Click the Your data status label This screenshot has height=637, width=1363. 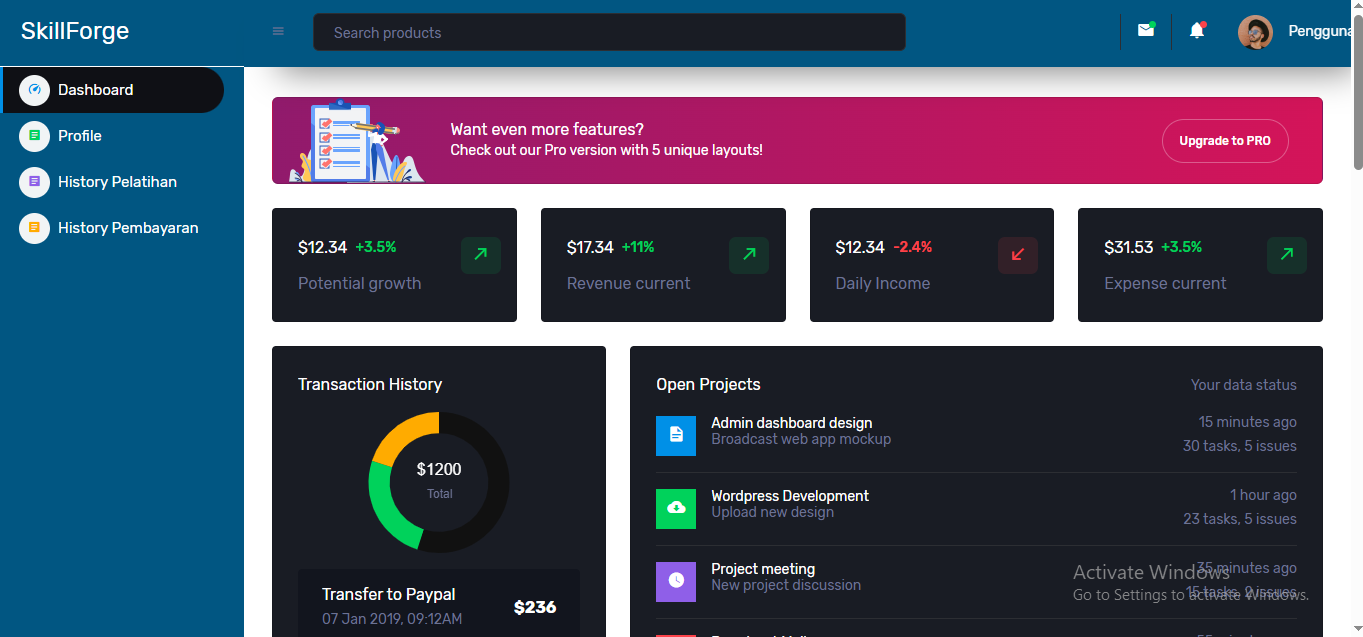point(1243,385)
